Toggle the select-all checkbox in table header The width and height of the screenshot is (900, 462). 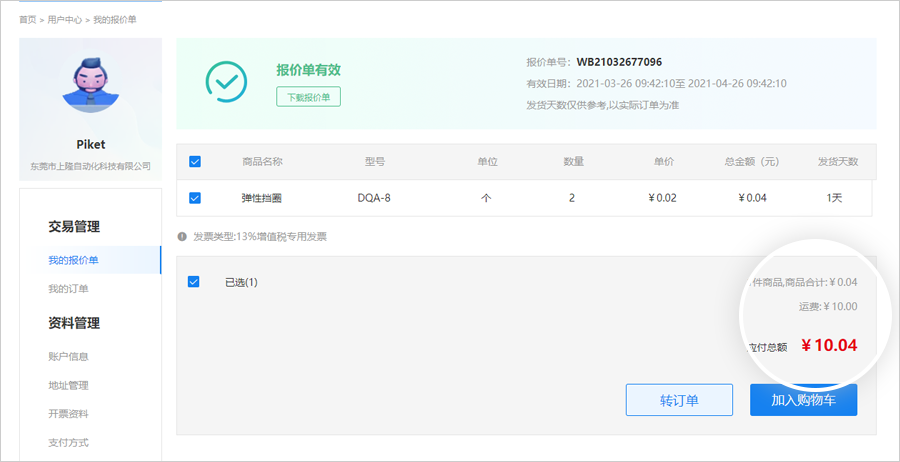195,161
